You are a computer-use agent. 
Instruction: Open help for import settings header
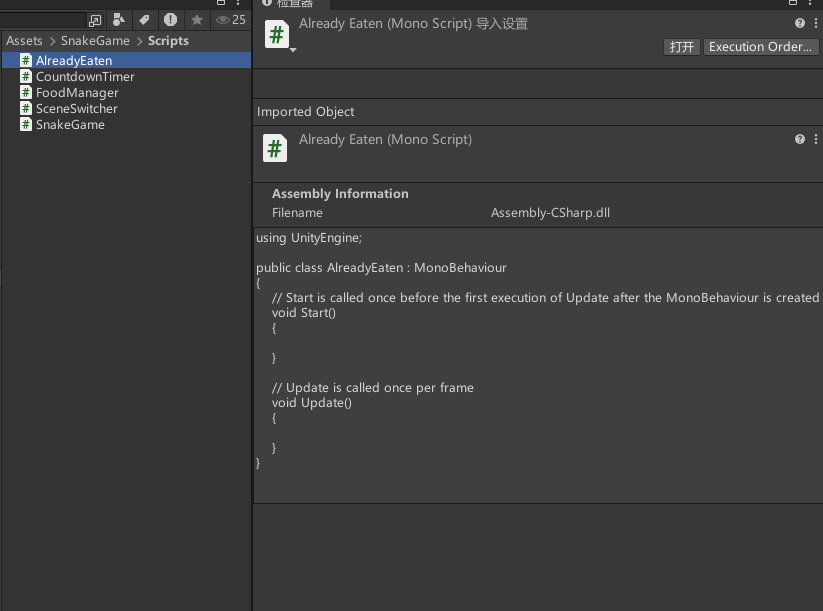[x=799, y=23]
